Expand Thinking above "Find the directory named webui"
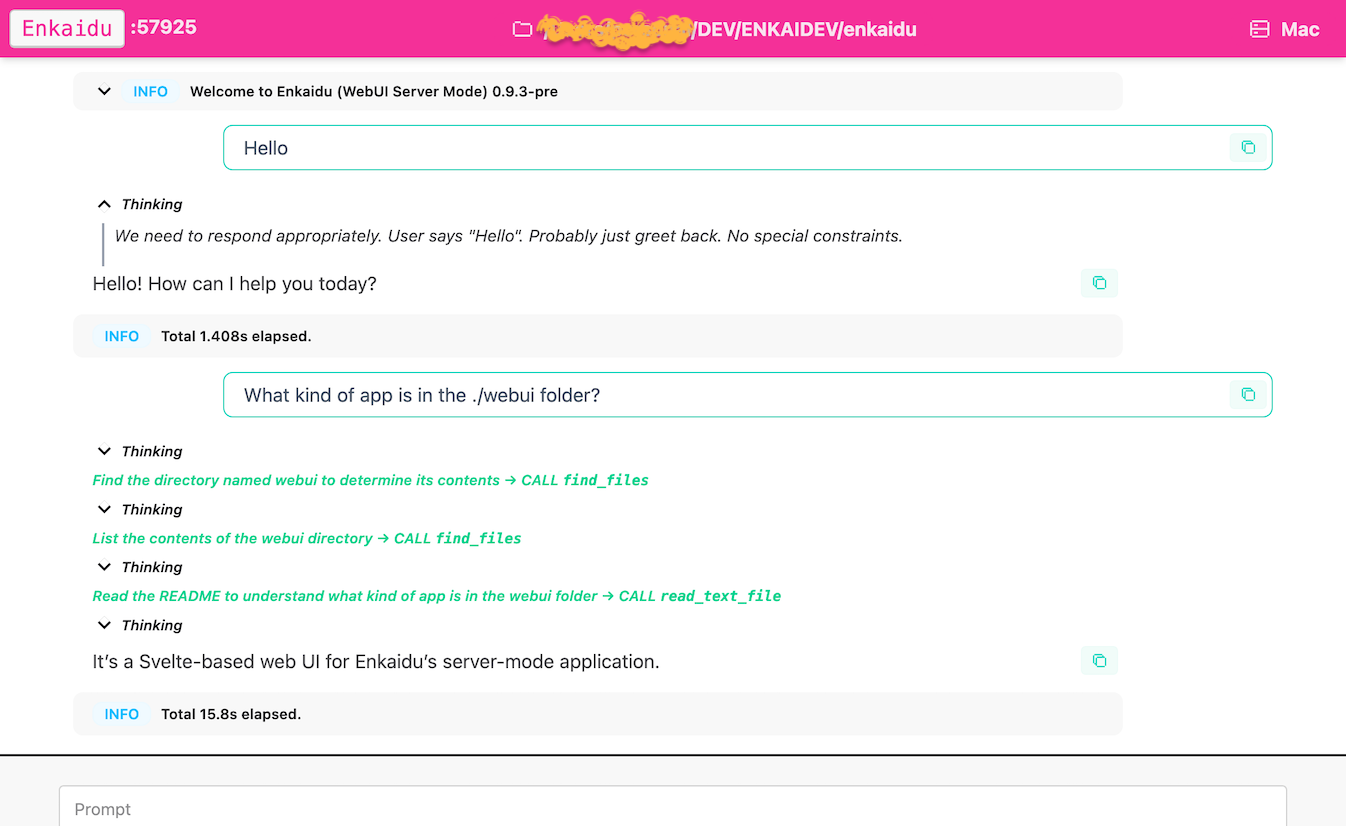The image size is (1346, 826). [104, 451]
